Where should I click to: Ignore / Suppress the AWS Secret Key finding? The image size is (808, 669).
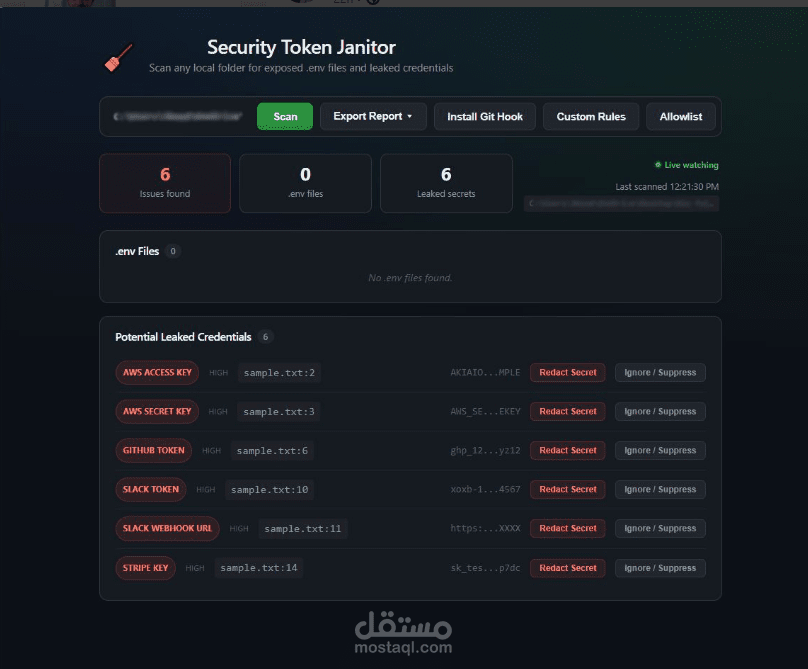660,411
